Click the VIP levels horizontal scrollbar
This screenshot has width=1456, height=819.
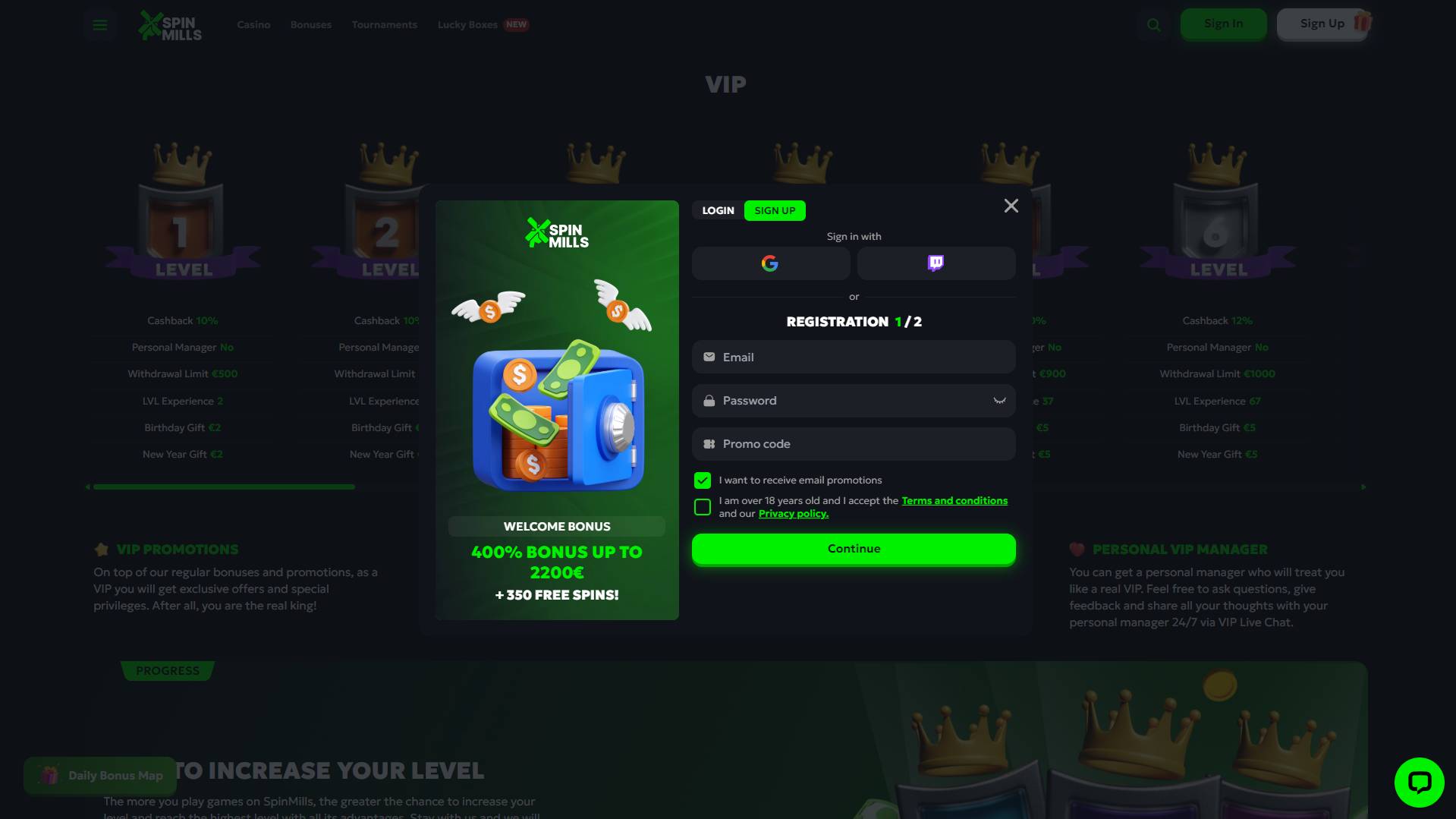[x=224, y=487]
